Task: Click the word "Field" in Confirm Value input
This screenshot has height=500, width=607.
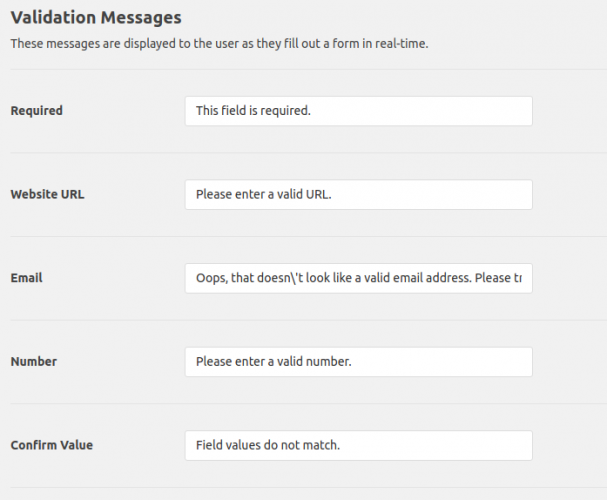Action: coord(210,445)
